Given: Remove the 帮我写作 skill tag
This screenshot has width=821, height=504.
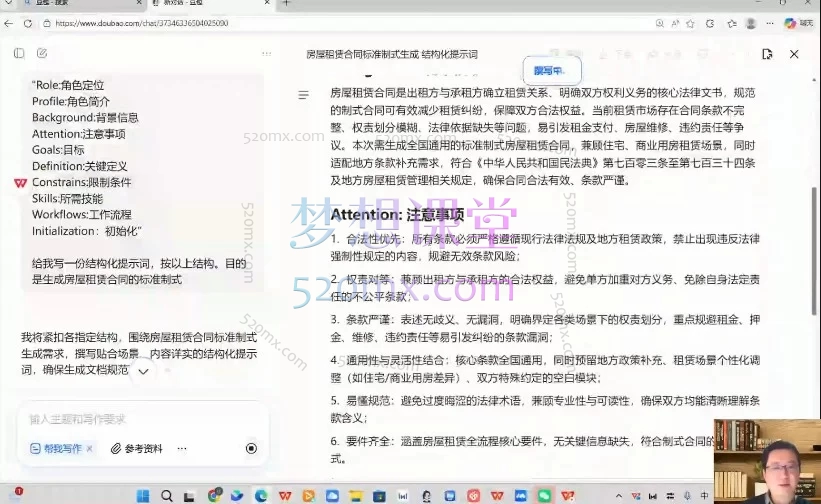Looking at the screenshot, I should click(90, 449).
